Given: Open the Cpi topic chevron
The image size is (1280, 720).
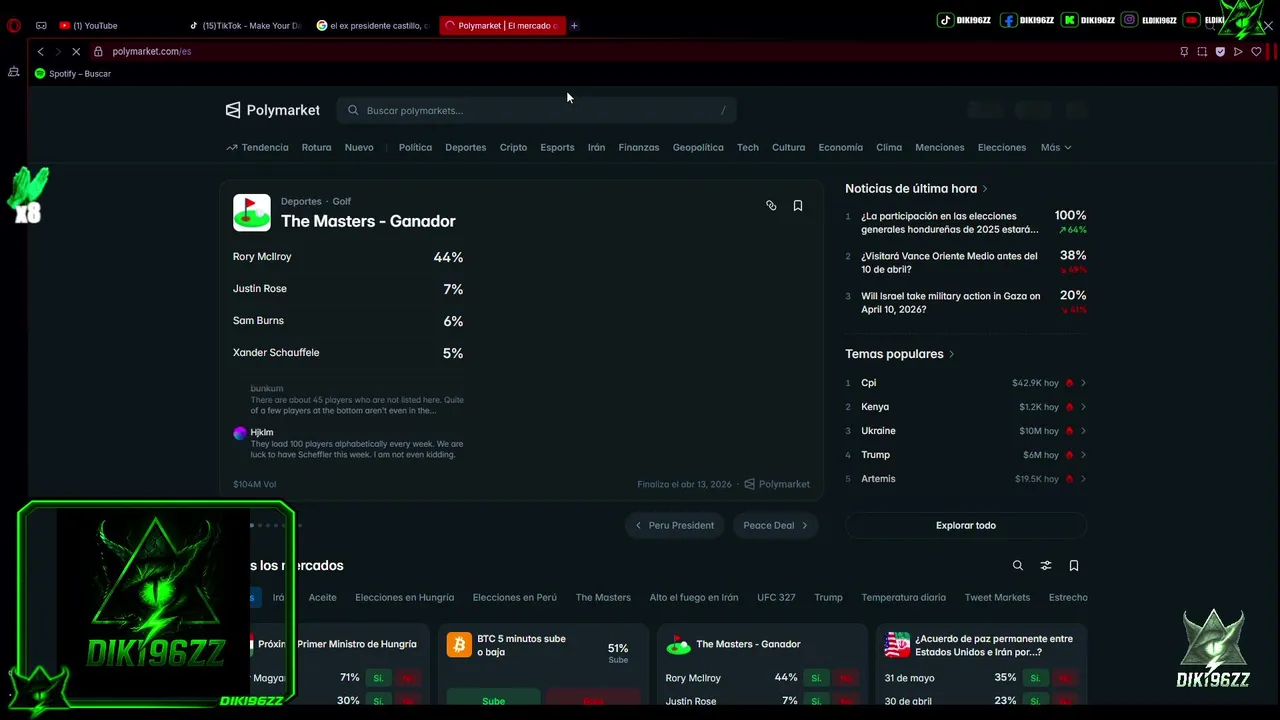Looking at the screenshot, I should [1083, 383].
